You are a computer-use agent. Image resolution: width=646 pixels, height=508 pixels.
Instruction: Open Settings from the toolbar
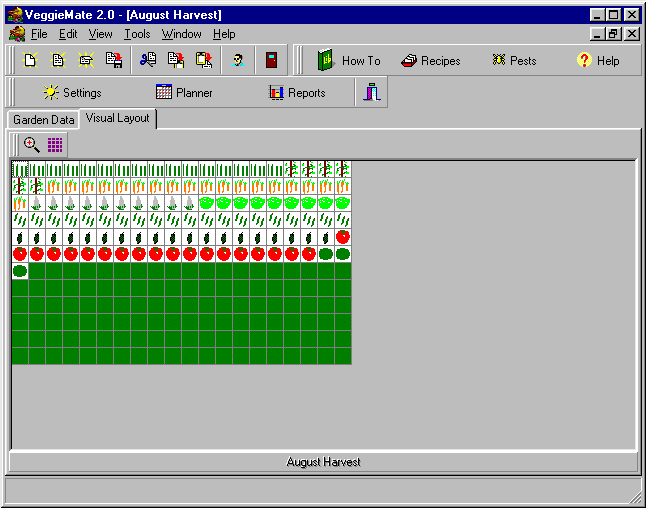[72, 93]
